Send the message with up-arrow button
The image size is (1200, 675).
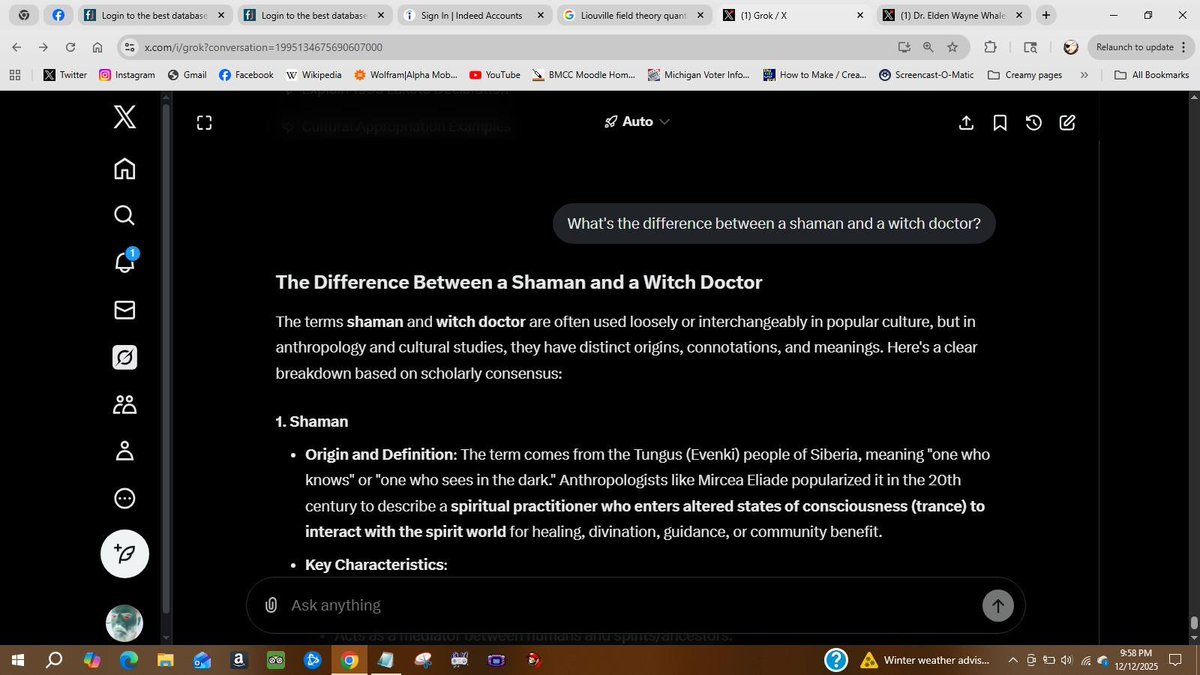pos(997,605)
